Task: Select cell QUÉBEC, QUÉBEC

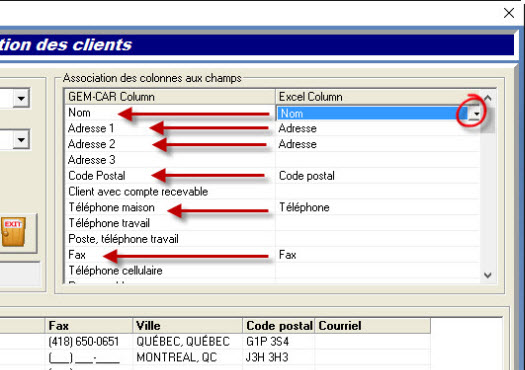Action: tap(188, 342)
